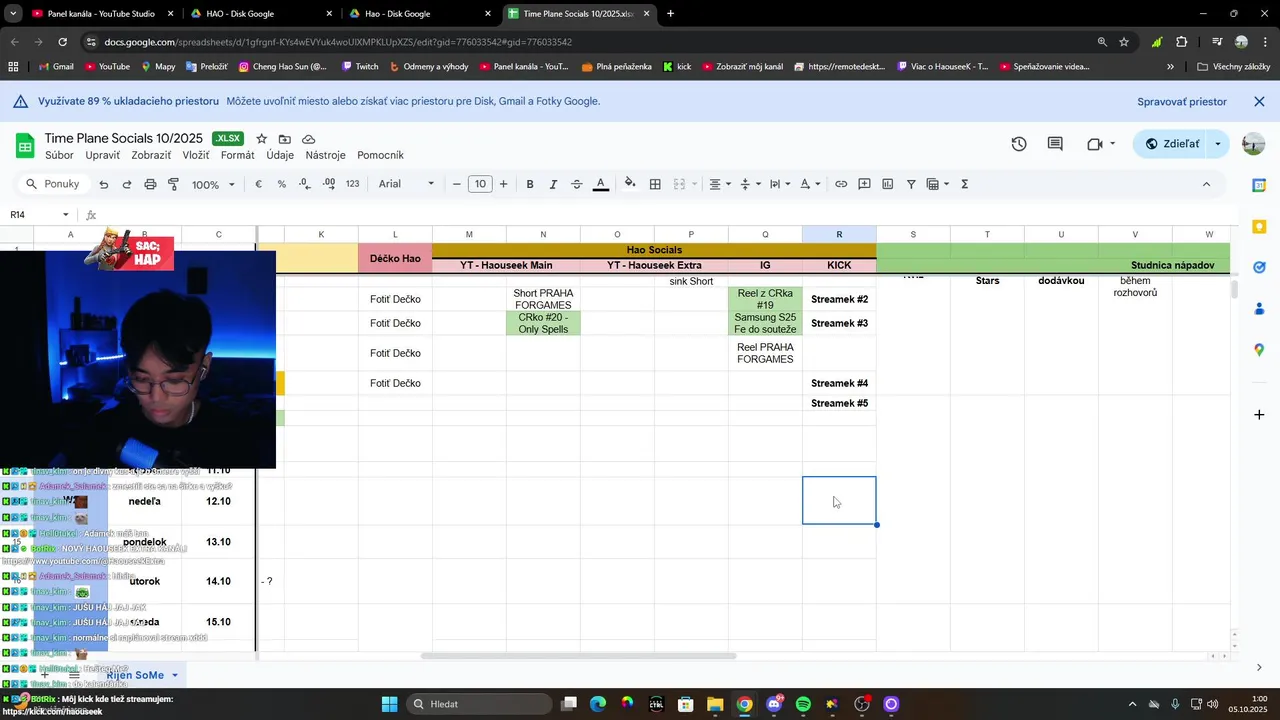
Task: Toggle strikethrough formatting
Action: pos(577,184)
